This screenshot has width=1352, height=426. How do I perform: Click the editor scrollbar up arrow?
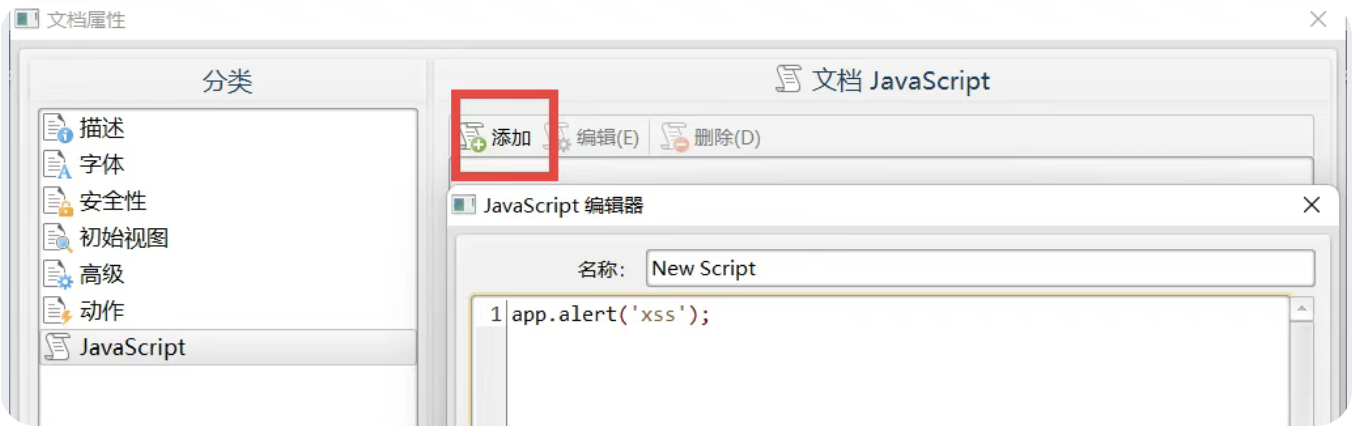[x=1301, y=310]
